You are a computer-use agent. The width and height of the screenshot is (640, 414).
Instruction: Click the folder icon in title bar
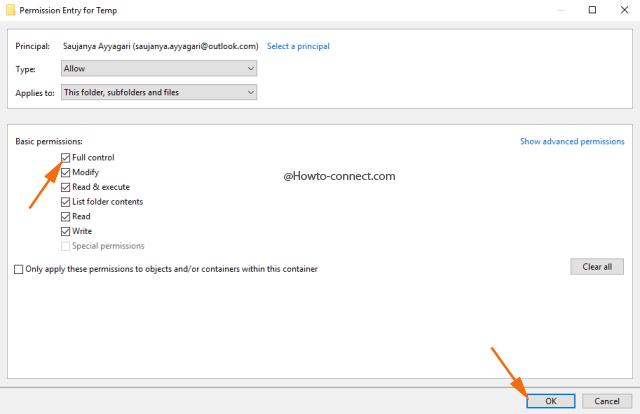pyautogui.click(x=9, y=9)
